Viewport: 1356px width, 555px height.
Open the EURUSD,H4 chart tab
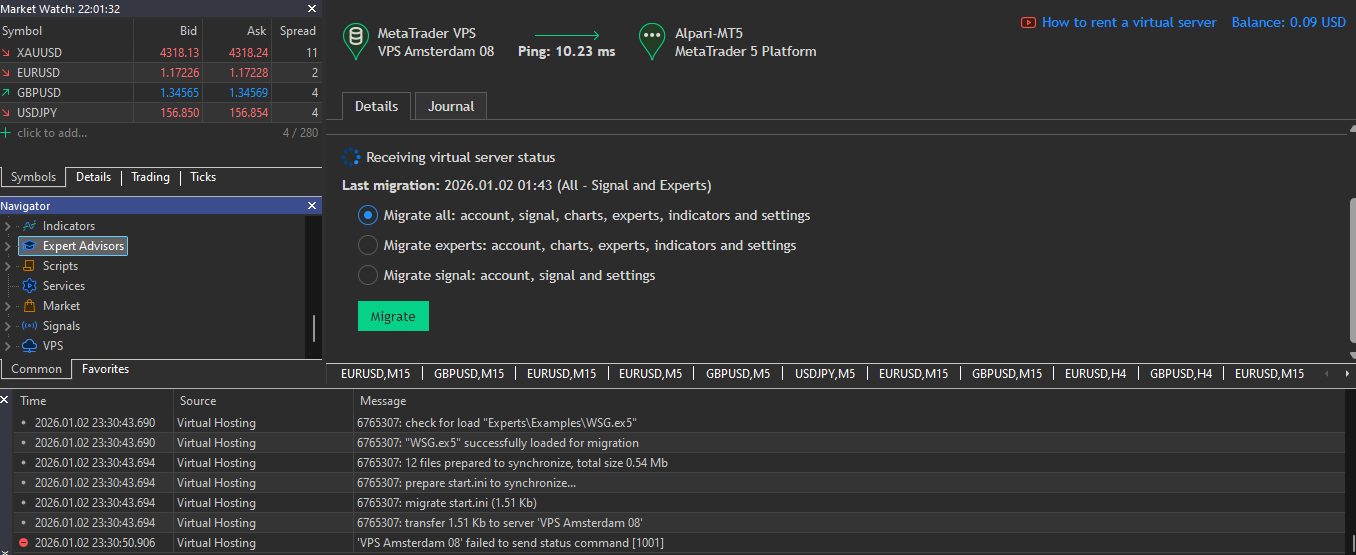point(1095,374)
